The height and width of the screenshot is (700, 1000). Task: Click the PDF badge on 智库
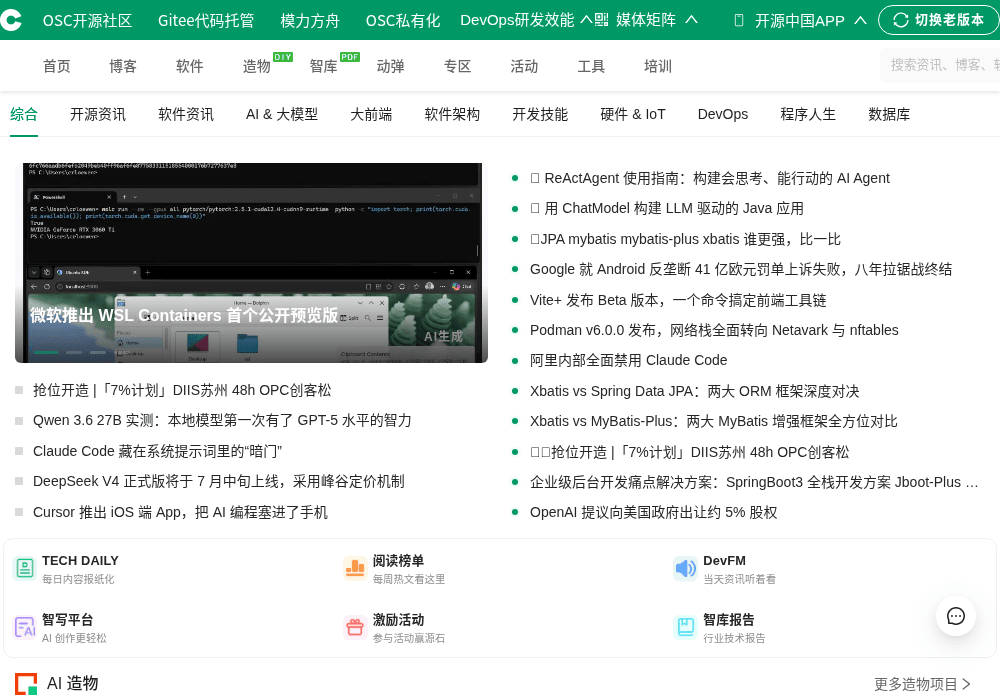[349, 57]
